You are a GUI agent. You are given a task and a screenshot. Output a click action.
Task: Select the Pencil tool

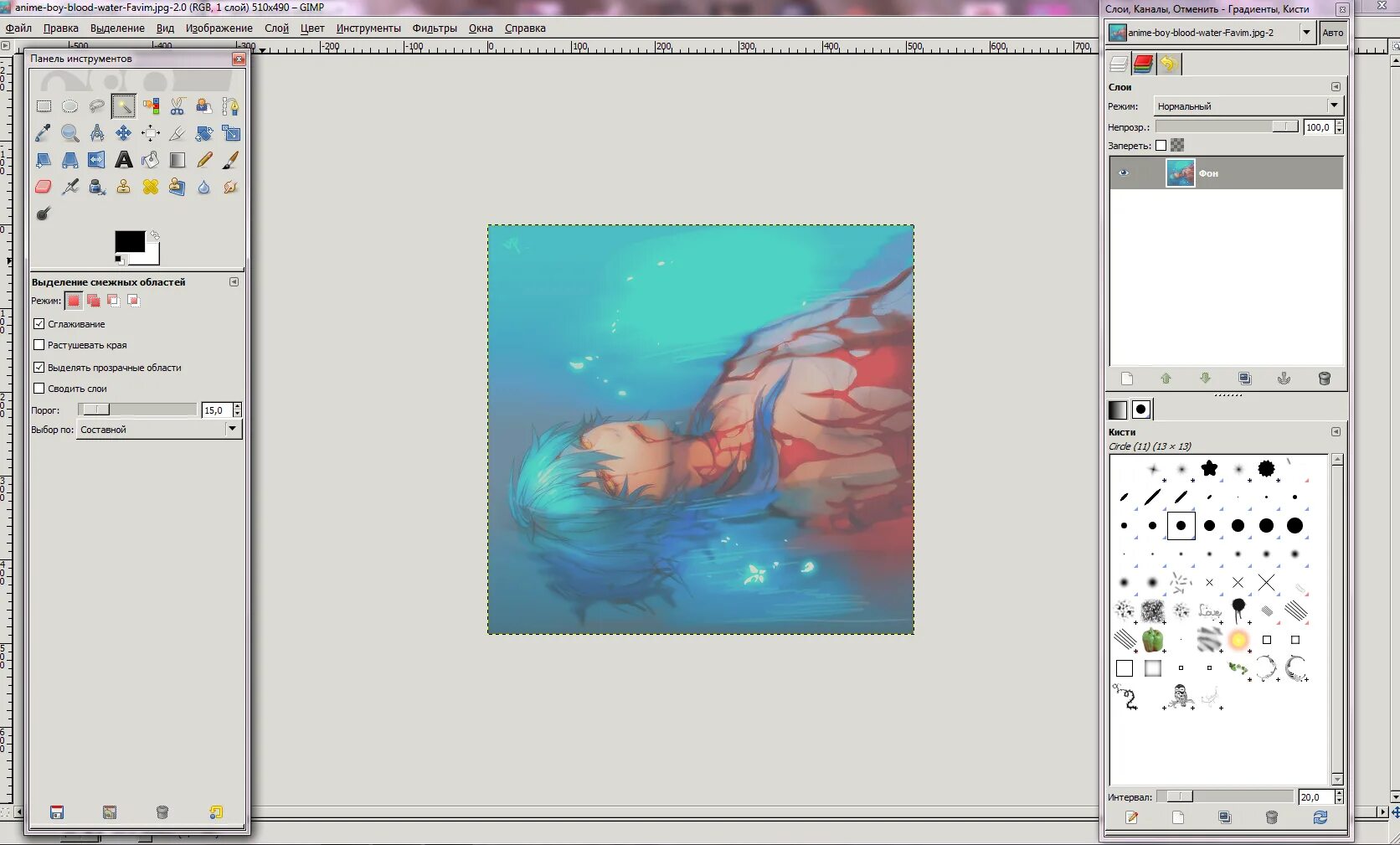click(x=204, y=160)
